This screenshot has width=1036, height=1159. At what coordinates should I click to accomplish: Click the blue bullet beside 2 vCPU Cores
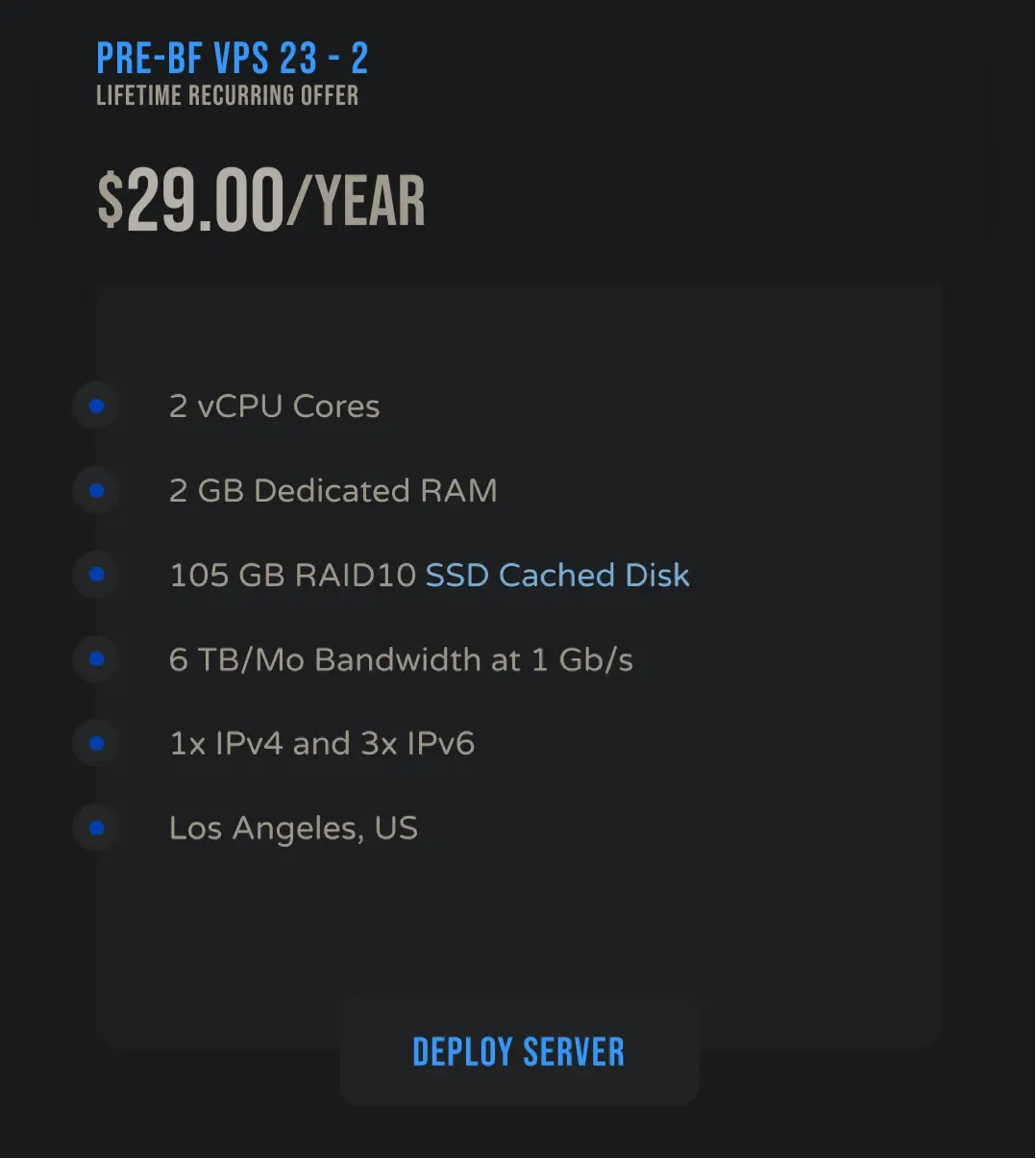(96, 407)
